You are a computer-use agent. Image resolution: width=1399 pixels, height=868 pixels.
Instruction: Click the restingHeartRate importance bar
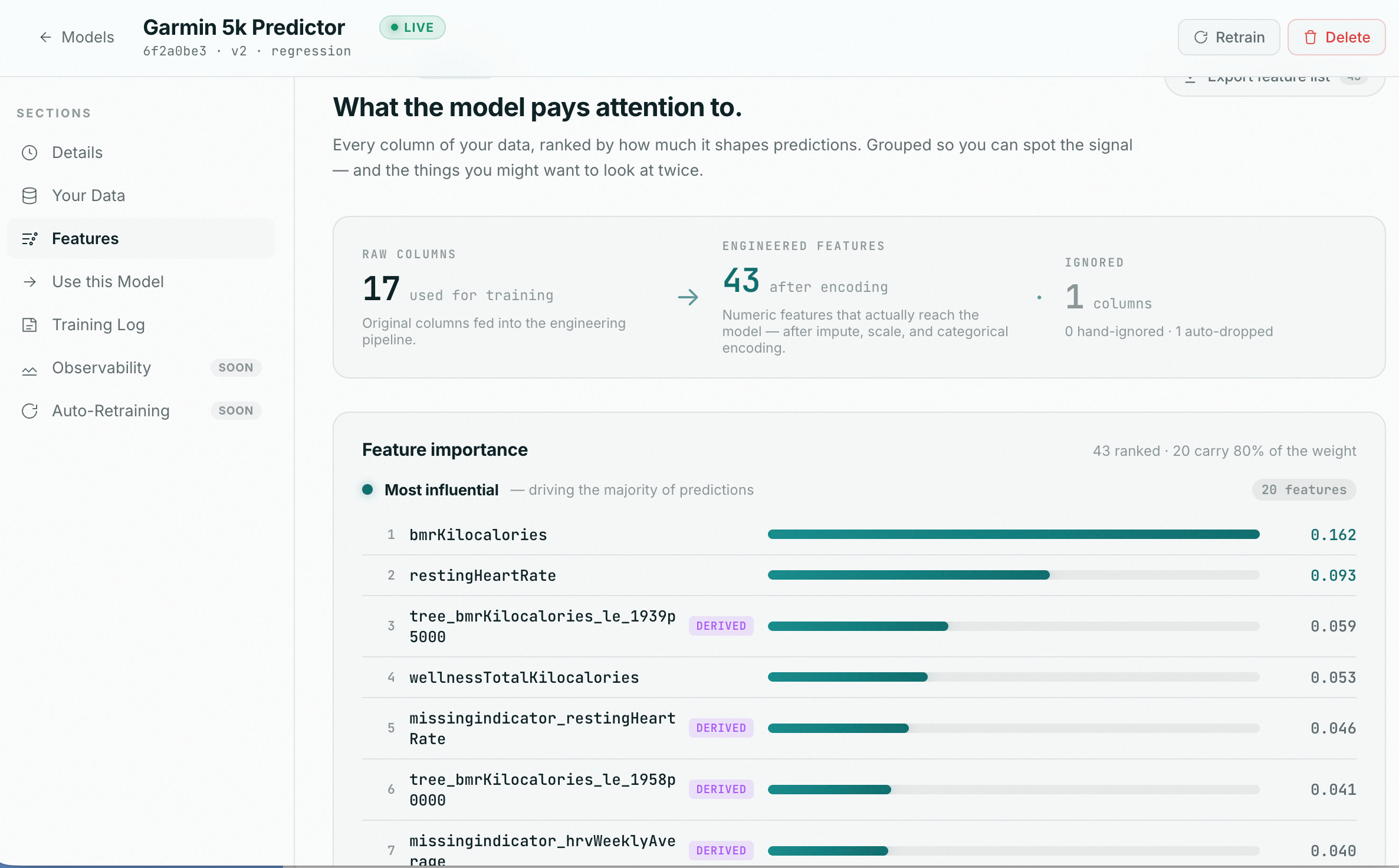(x=1013, y=575)
